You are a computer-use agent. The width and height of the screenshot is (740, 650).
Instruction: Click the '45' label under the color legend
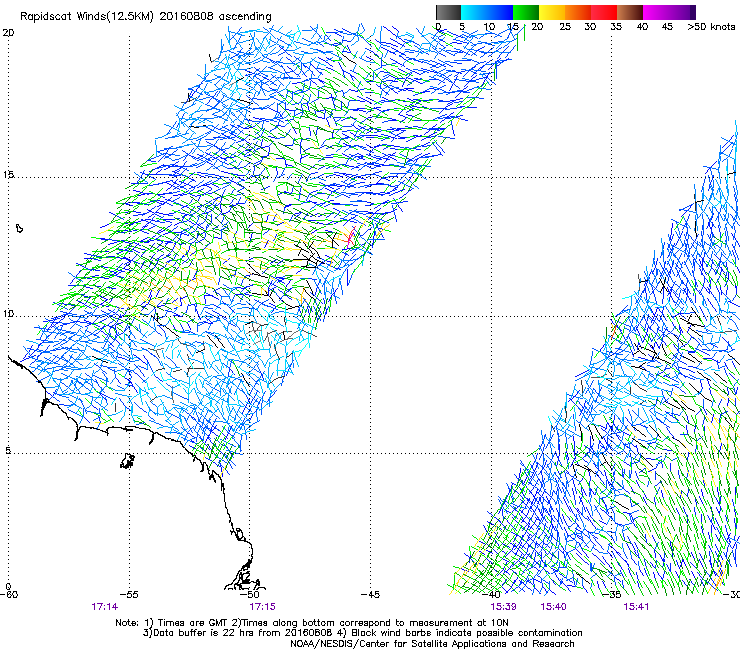point(667,27)
